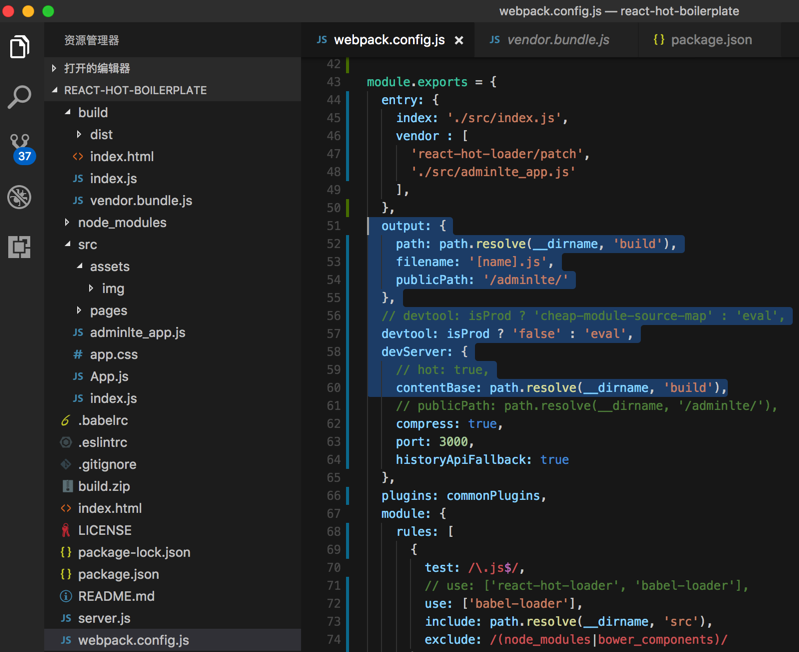Screen dimensions: 799x652
Task: Open README.md from the file list
Action: click(x=116, y=596)
